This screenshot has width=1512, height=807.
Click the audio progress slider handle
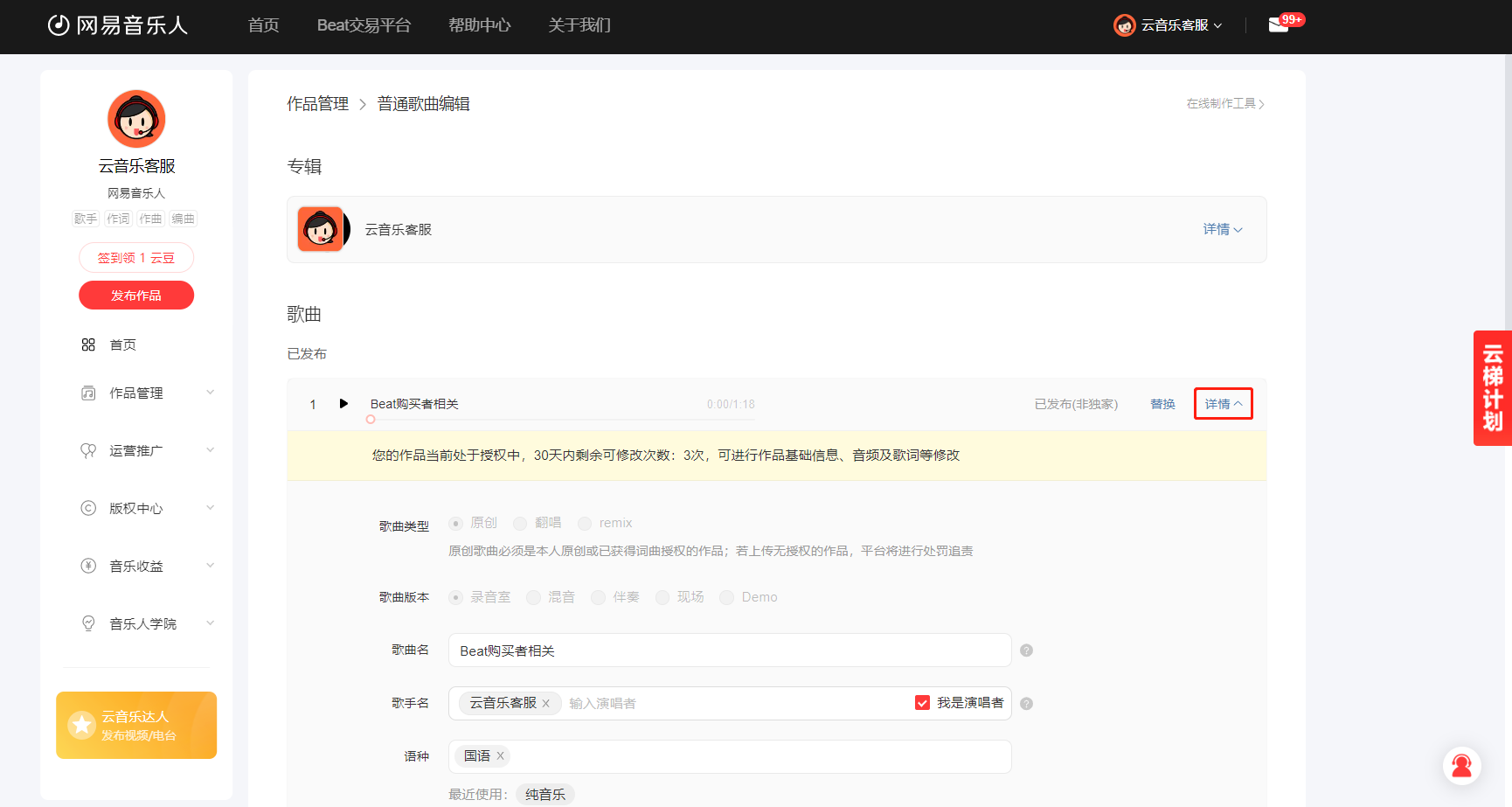tap(371, 420)
